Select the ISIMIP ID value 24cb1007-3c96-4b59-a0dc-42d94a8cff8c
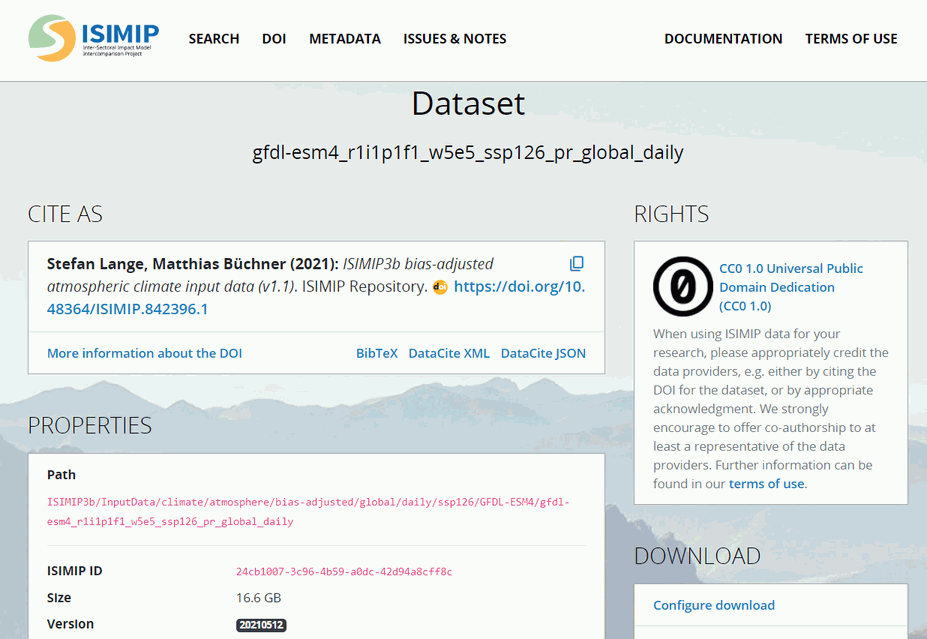Image resolution: width=927 pixels, height=639 pixels. tap(344, 572)
